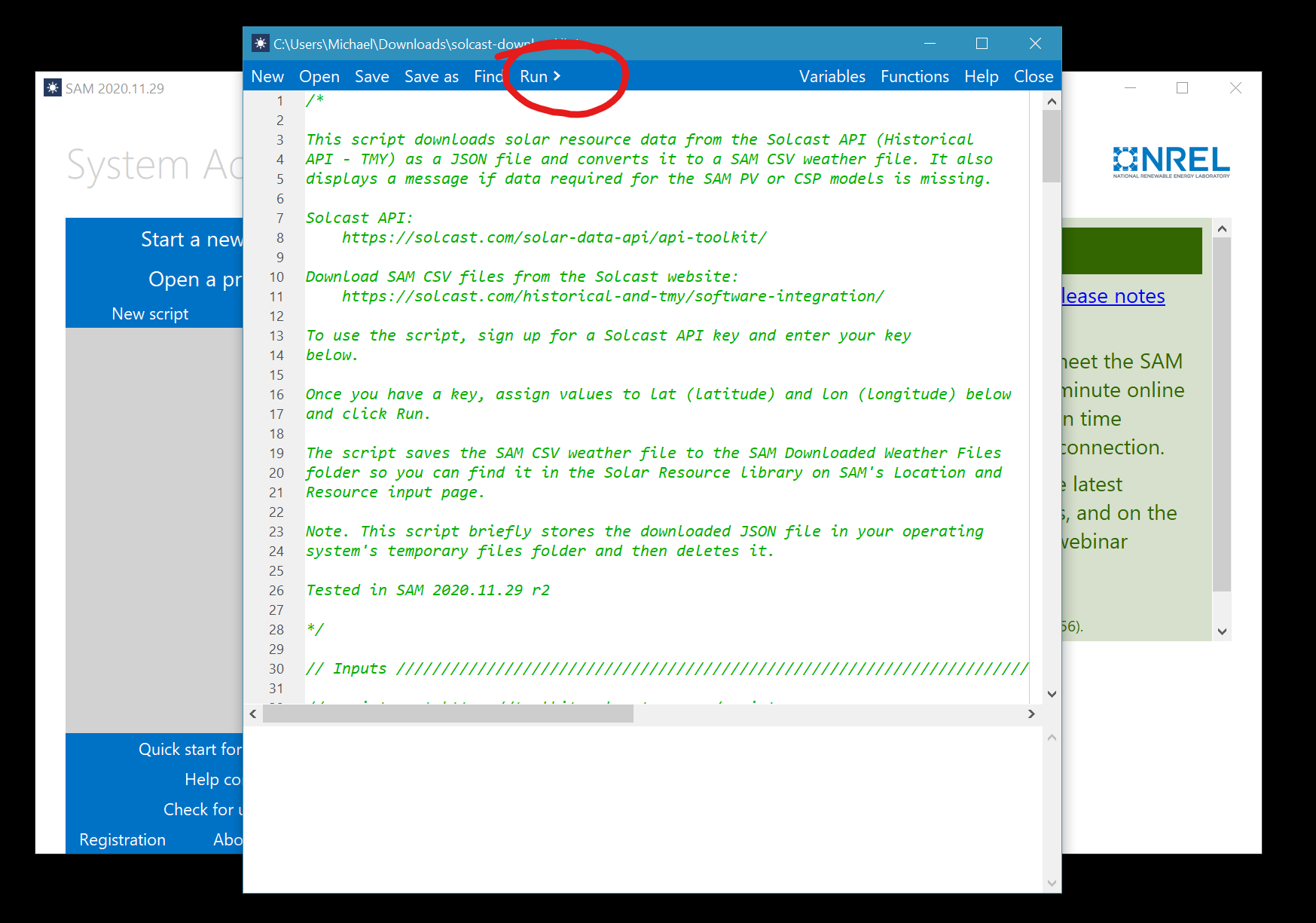Click the script editor window sun icon
1316x923 pixels.
(x=261, y=44)
